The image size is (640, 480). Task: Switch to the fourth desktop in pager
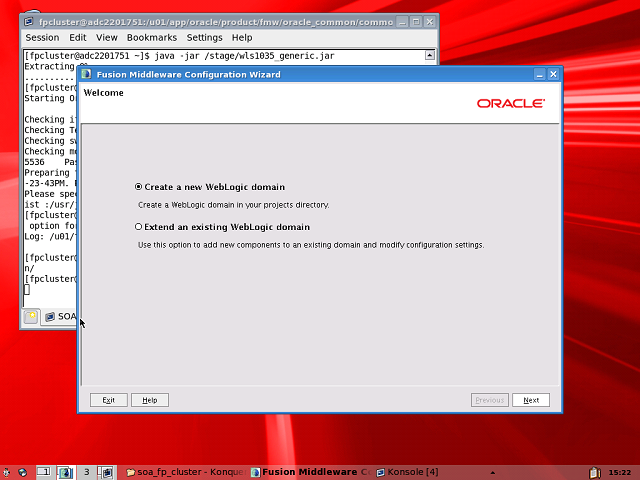[107, 472]
